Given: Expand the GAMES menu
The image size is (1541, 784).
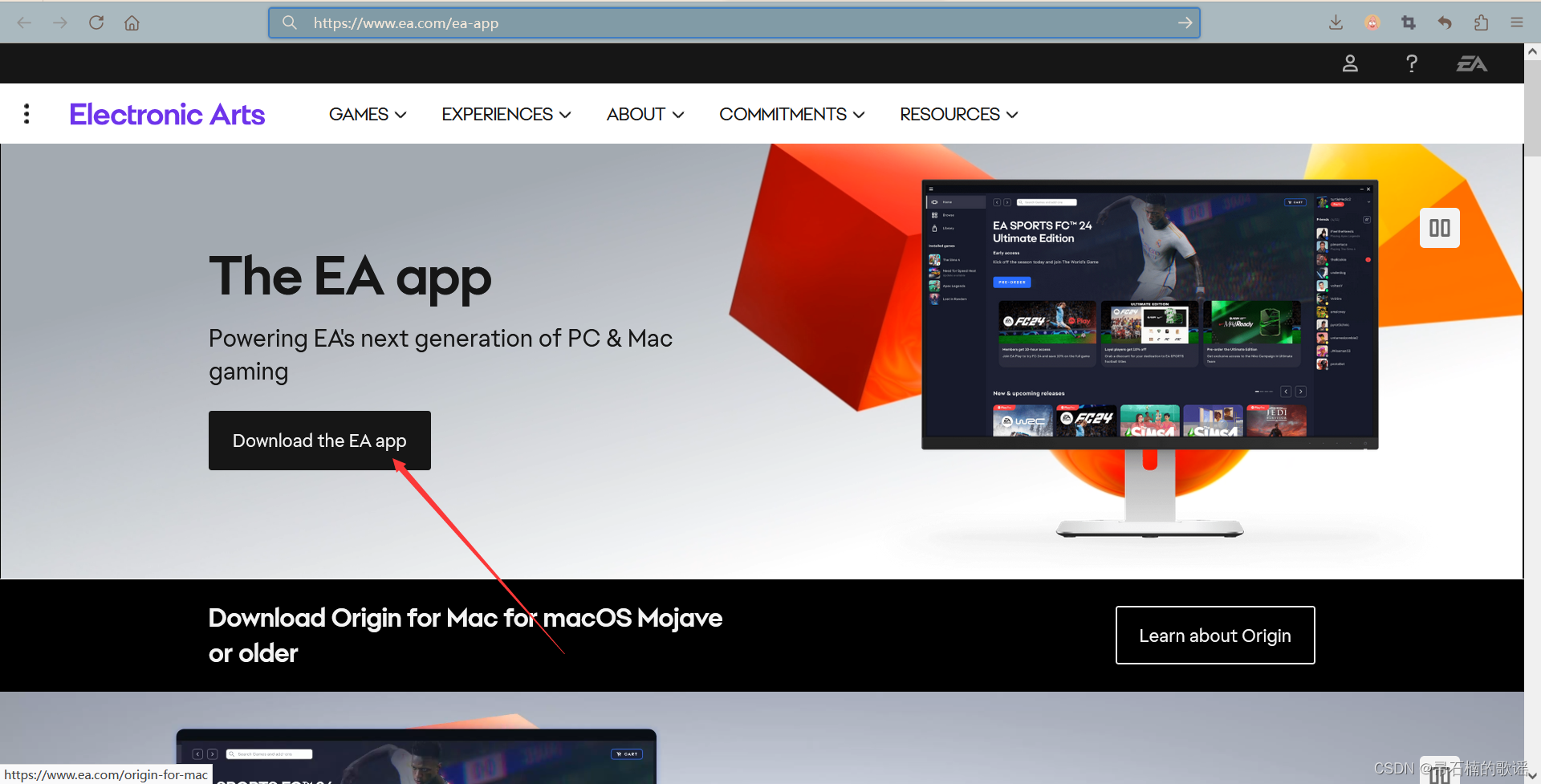Looking at the screenshot, I should 368,115.
